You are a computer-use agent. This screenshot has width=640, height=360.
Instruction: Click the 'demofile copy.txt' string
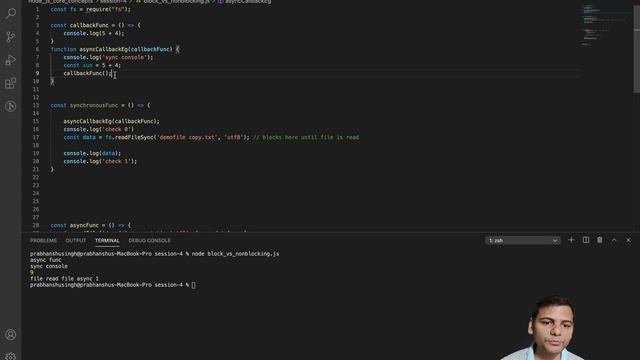pos(187,137)
